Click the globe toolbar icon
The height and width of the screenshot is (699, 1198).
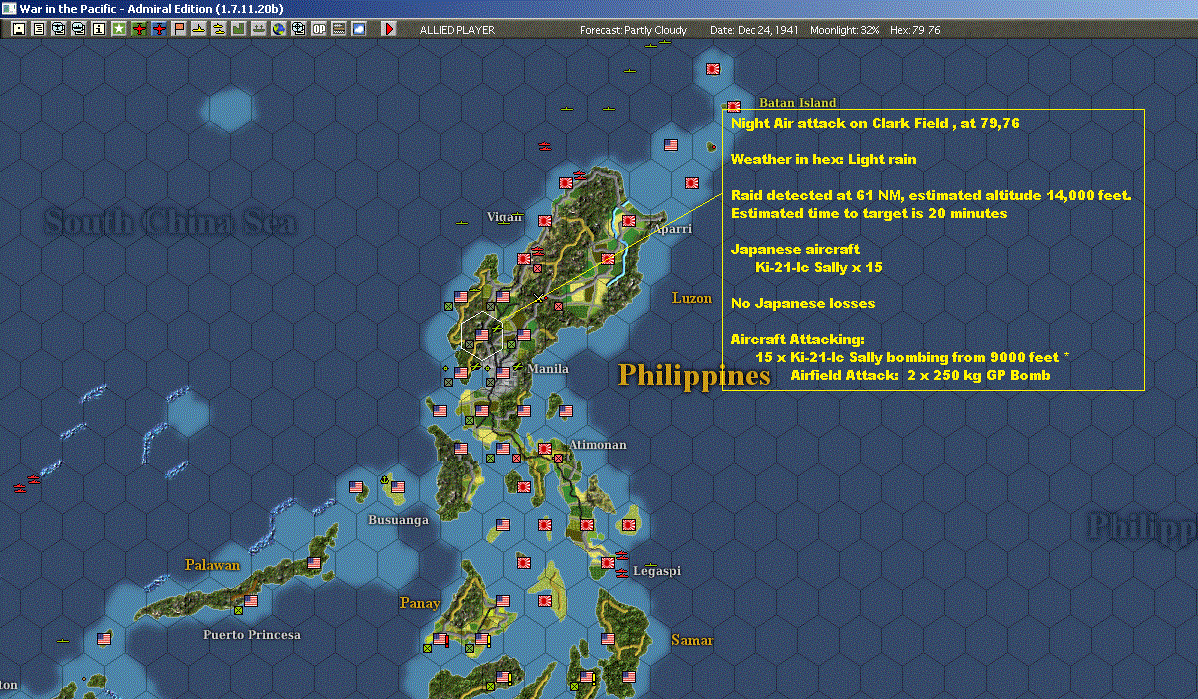278,29
